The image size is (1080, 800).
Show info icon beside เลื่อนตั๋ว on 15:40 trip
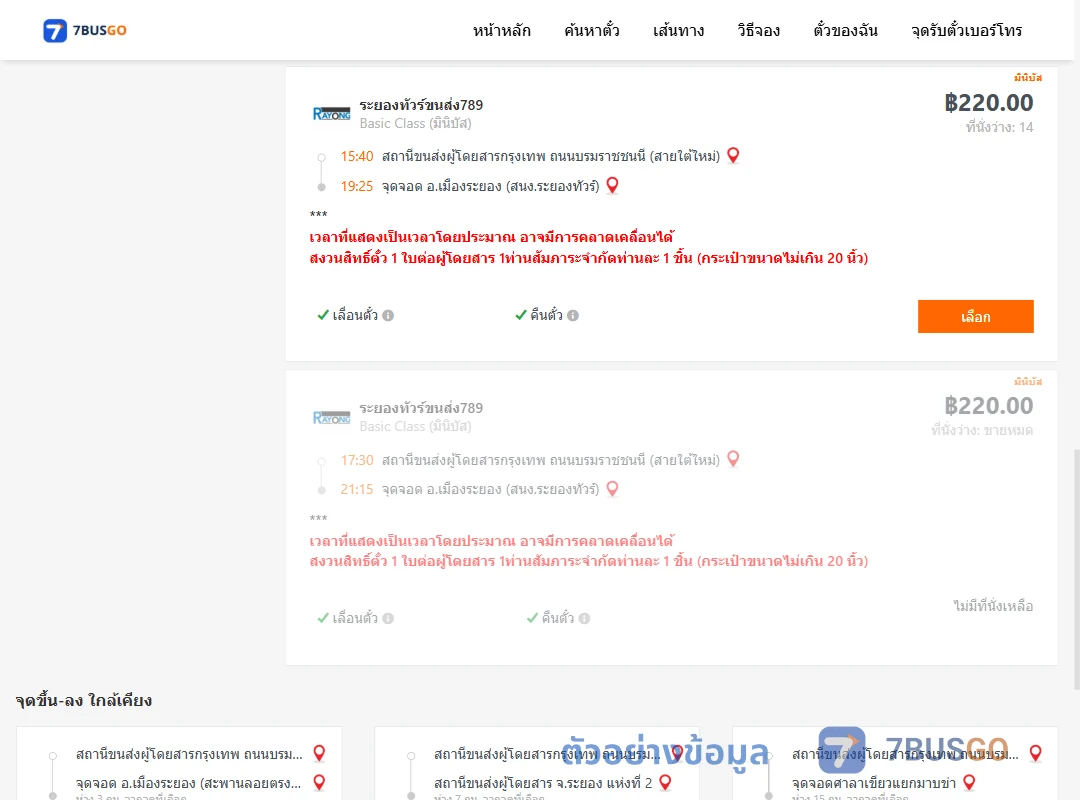(x=388, y=316)
